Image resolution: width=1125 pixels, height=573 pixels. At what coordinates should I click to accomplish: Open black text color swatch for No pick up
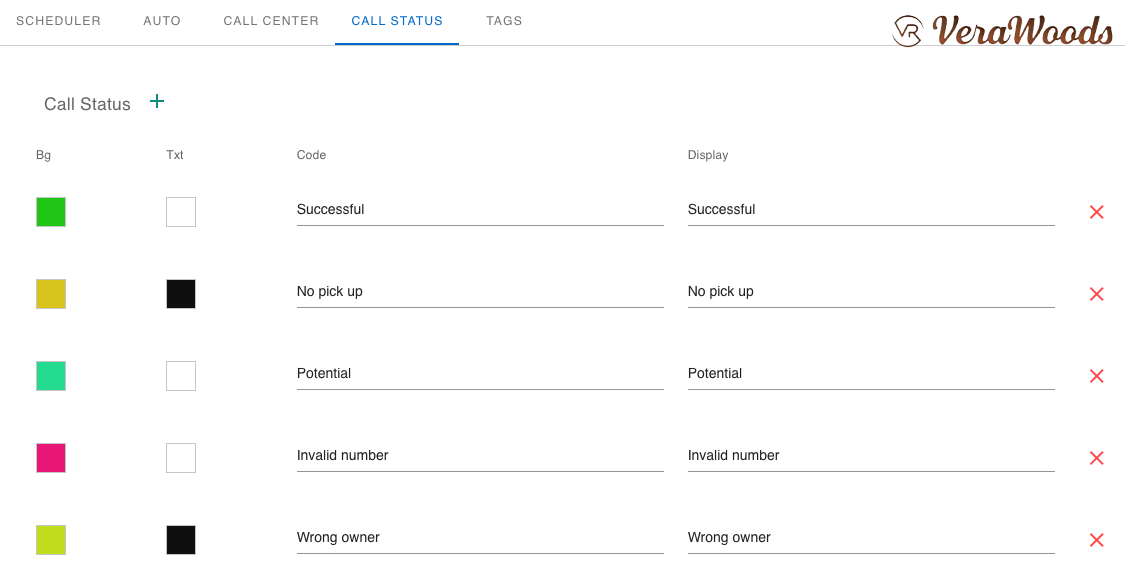point(181,294)
